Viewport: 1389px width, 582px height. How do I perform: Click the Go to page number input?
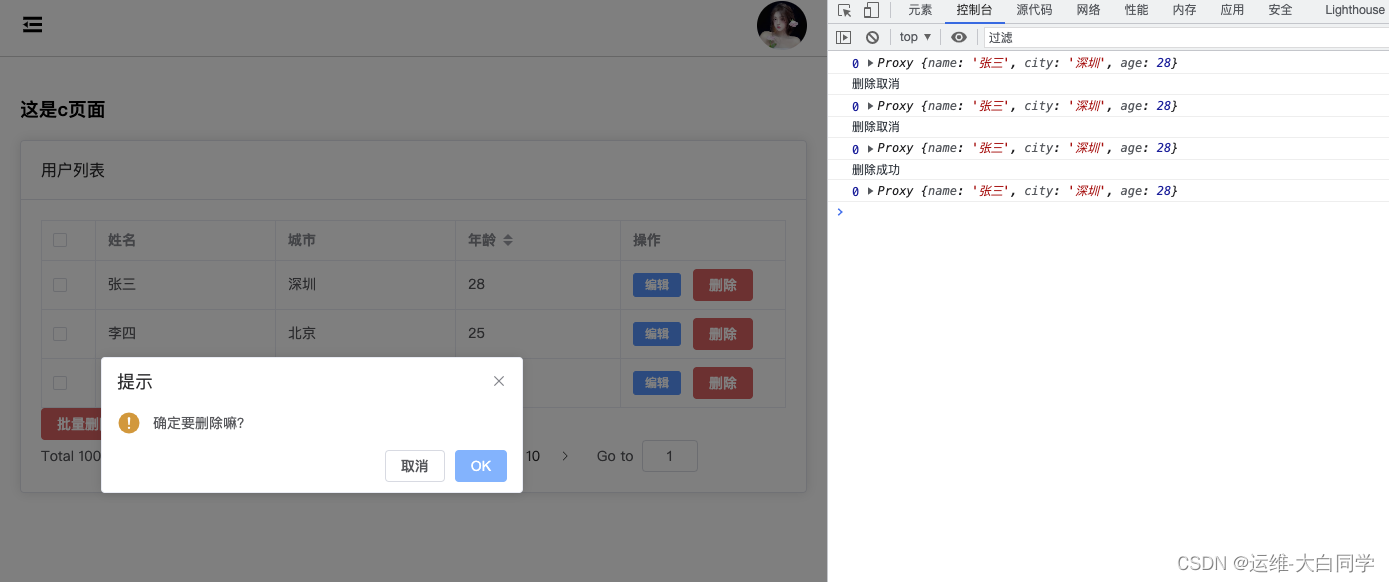click(669, 456)
